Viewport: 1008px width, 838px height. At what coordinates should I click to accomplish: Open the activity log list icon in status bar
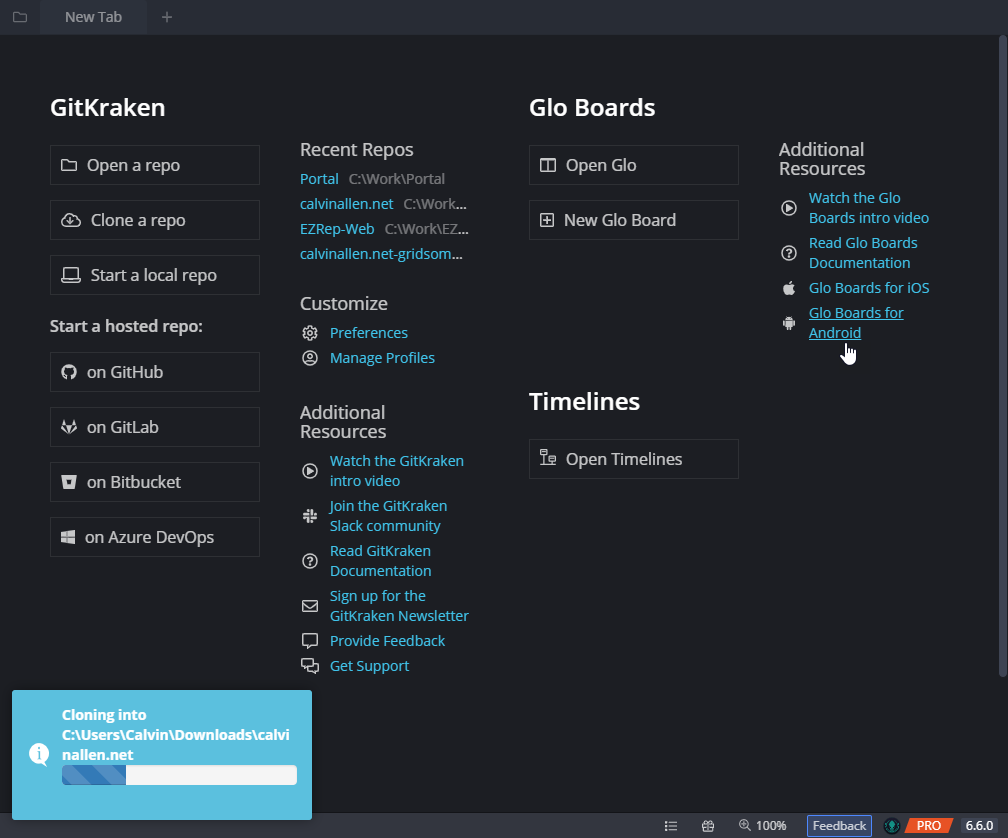(x=671, y=826)
